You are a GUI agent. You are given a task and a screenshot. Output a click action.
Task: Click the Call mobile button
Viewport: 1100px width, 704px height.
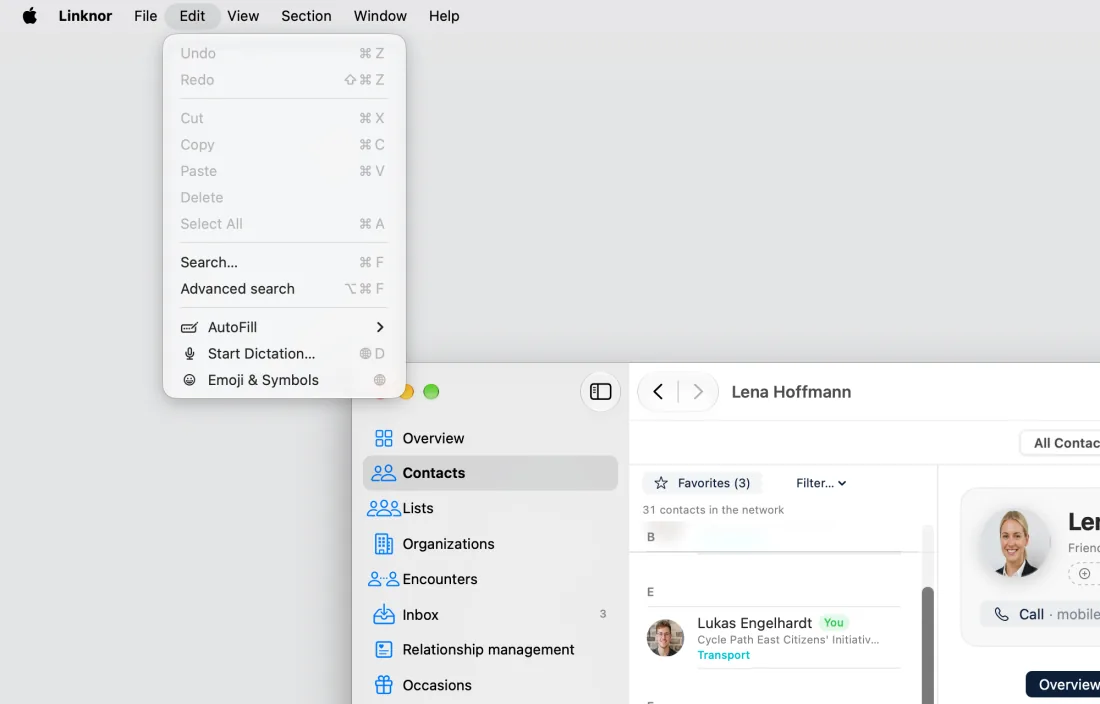coord(1040,614)
